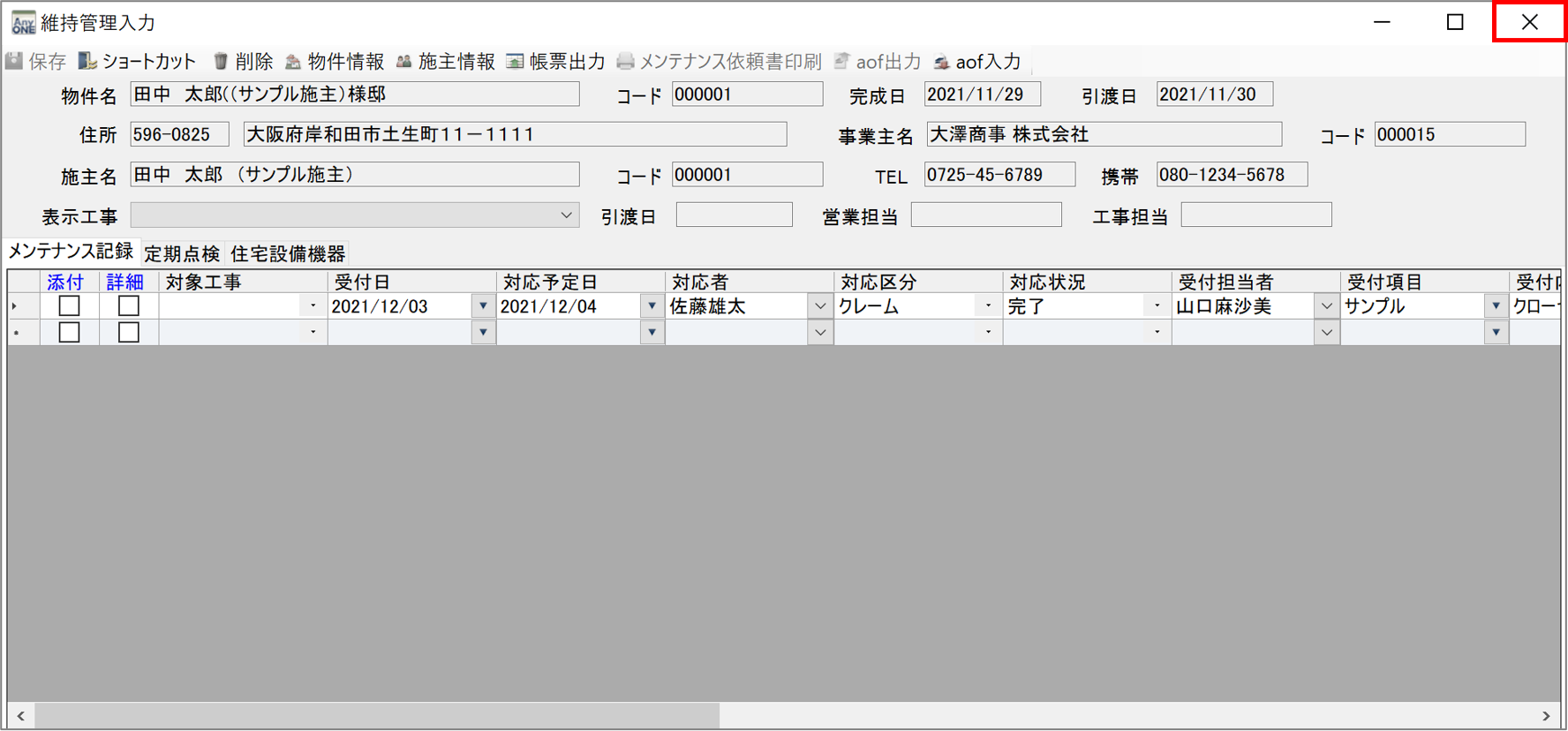Viewport: 1568px width, 731px height.
Task: Open 物件情報 property information
Action: (x=293, y=62)
